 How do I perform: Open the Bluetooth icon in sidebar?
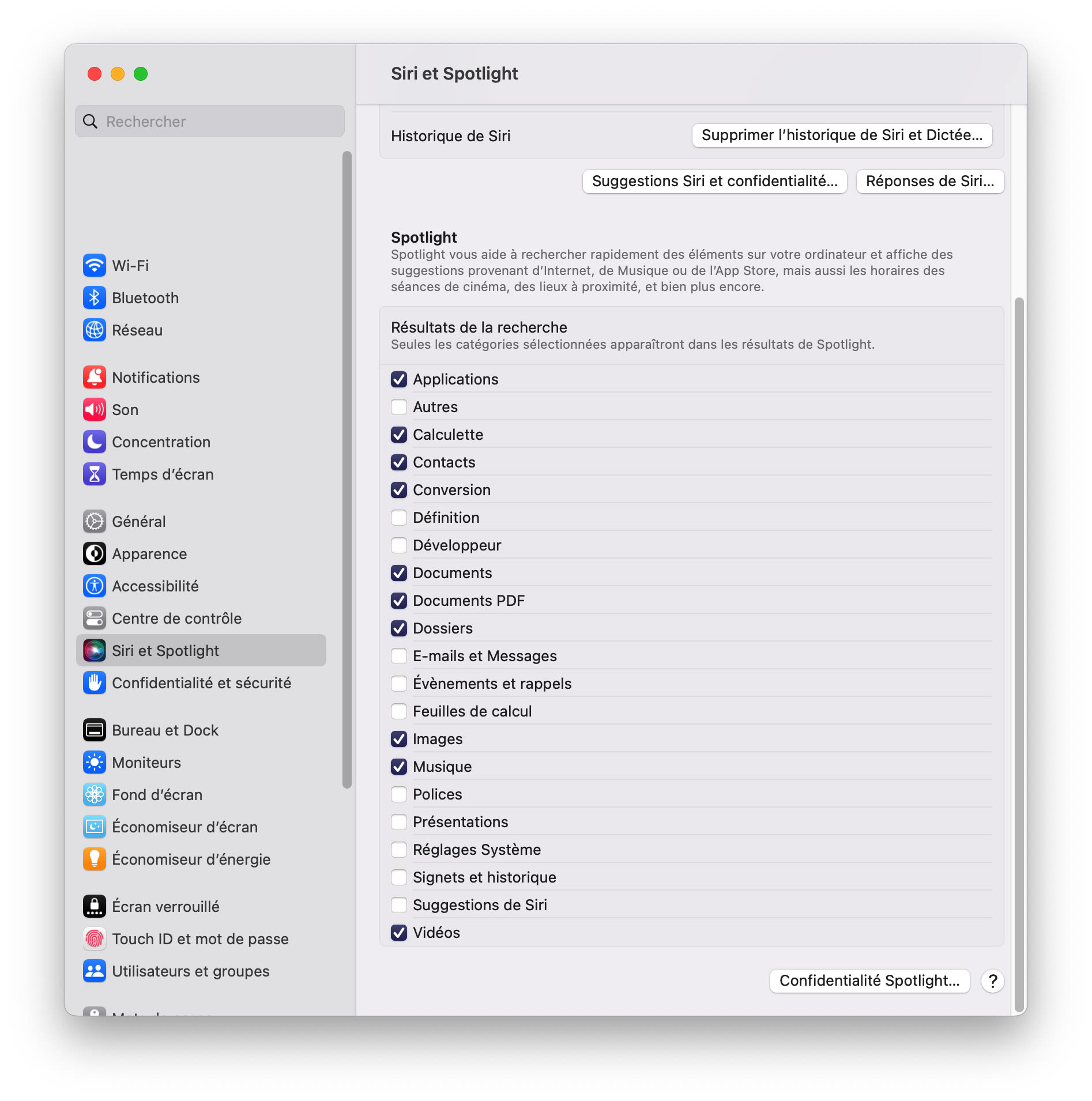pyautogui.click(x=94, y=297)
